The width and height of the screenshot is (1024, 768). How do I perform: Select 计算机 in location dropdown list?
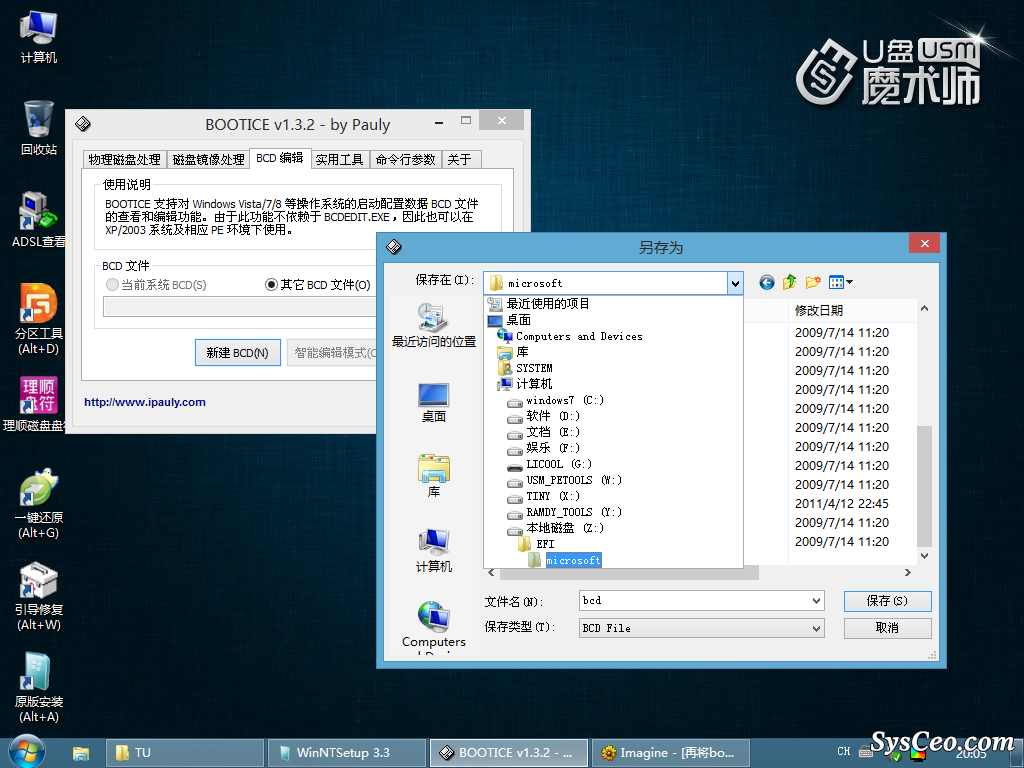525,384
